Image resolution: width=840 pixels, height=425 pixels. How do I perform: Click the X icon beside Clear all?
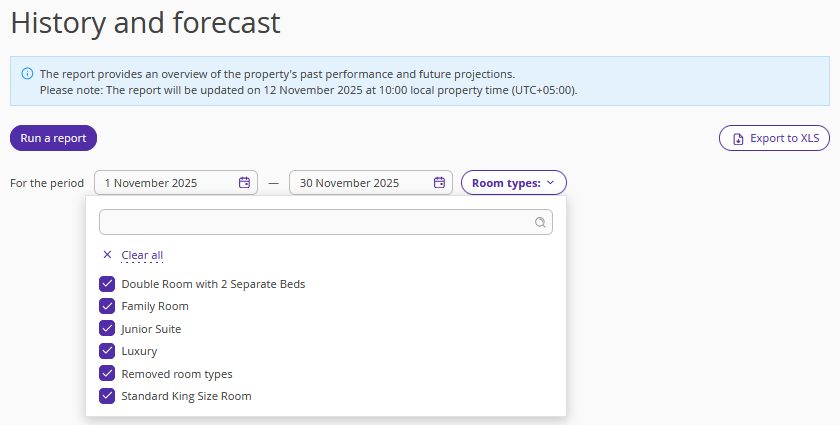pyautogui.click(x=107, y=255)
